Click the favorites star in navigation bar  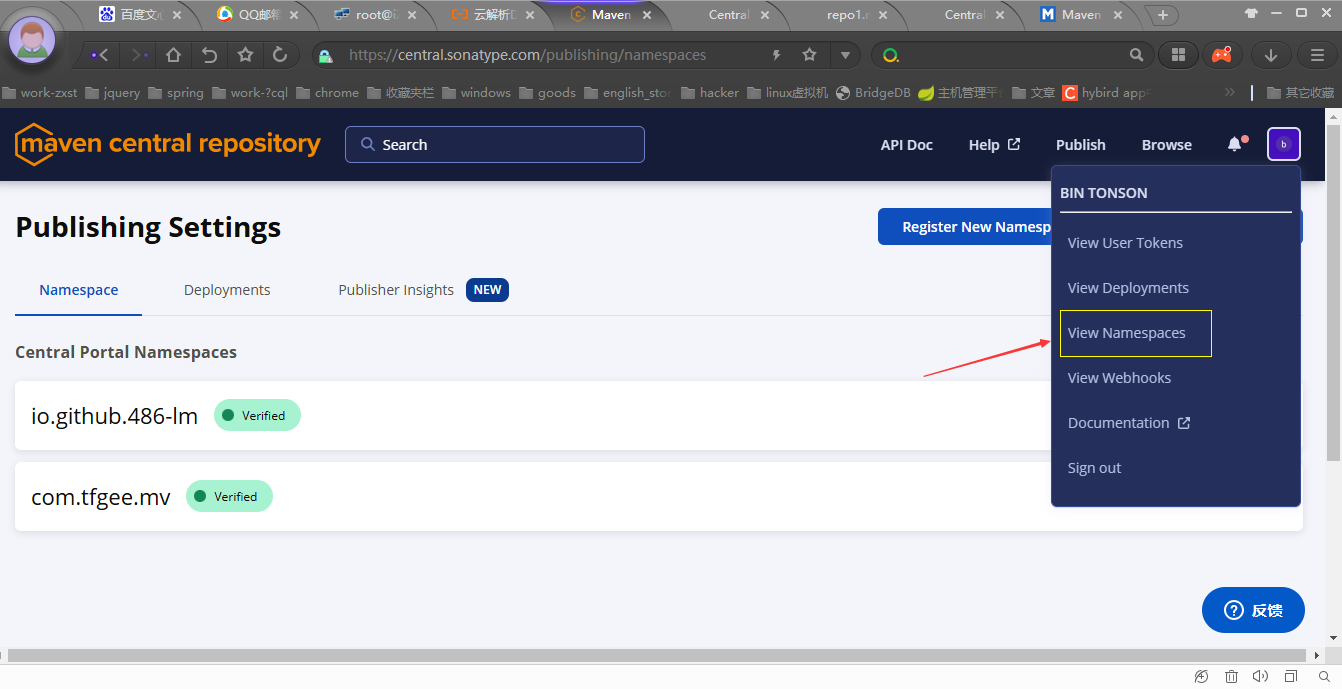pos(245,55)
